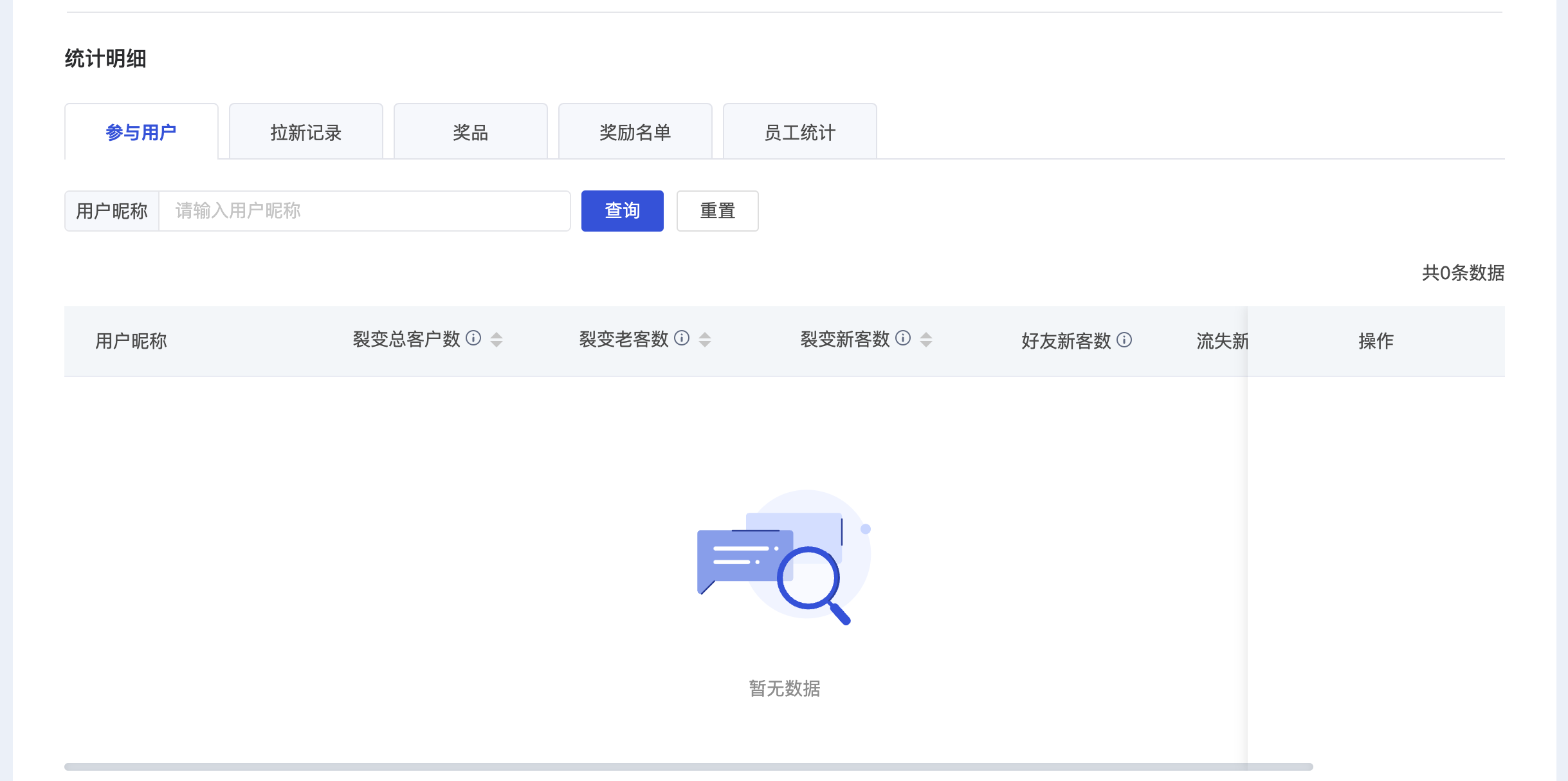Switch to 参与用户 tab
The width and height of the screenshot is (1568, 781).
[x=141, y=132]
